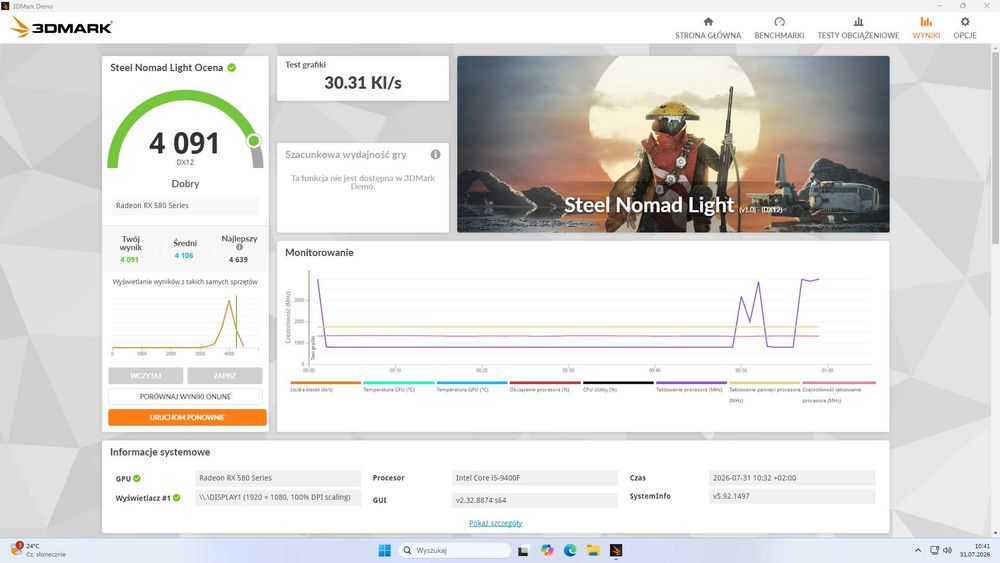This screenshot has width=1000, height=563.
Task: Toggle Temperatura CPU legend series
Action: click(x=399, y=386)
